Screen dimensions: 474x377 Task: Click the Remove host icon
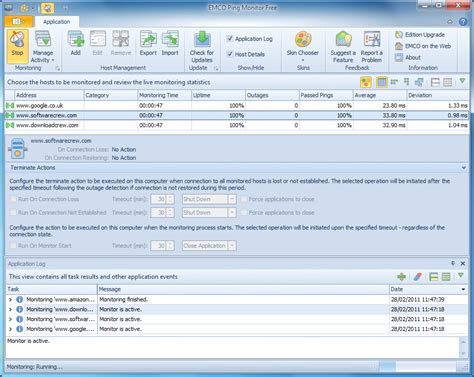[121, 43]
